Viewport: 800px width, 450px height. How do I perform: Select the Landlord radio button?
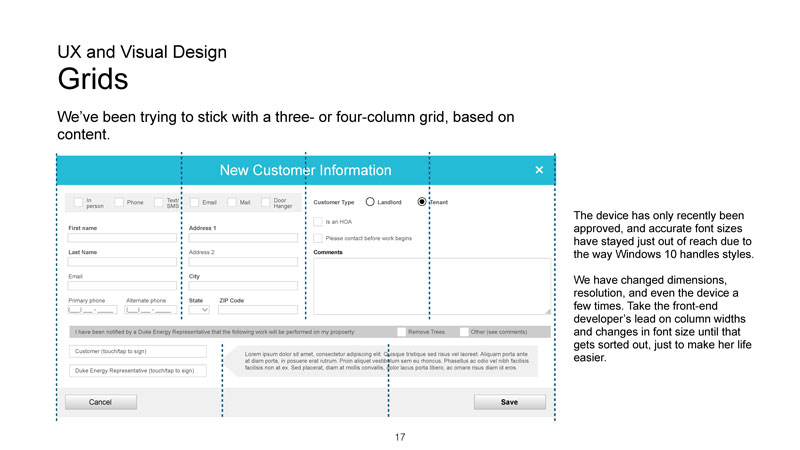[370, 202]
